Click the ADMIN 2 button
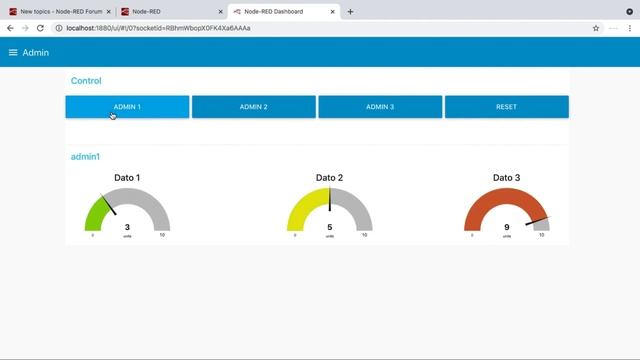 point(253,107)
